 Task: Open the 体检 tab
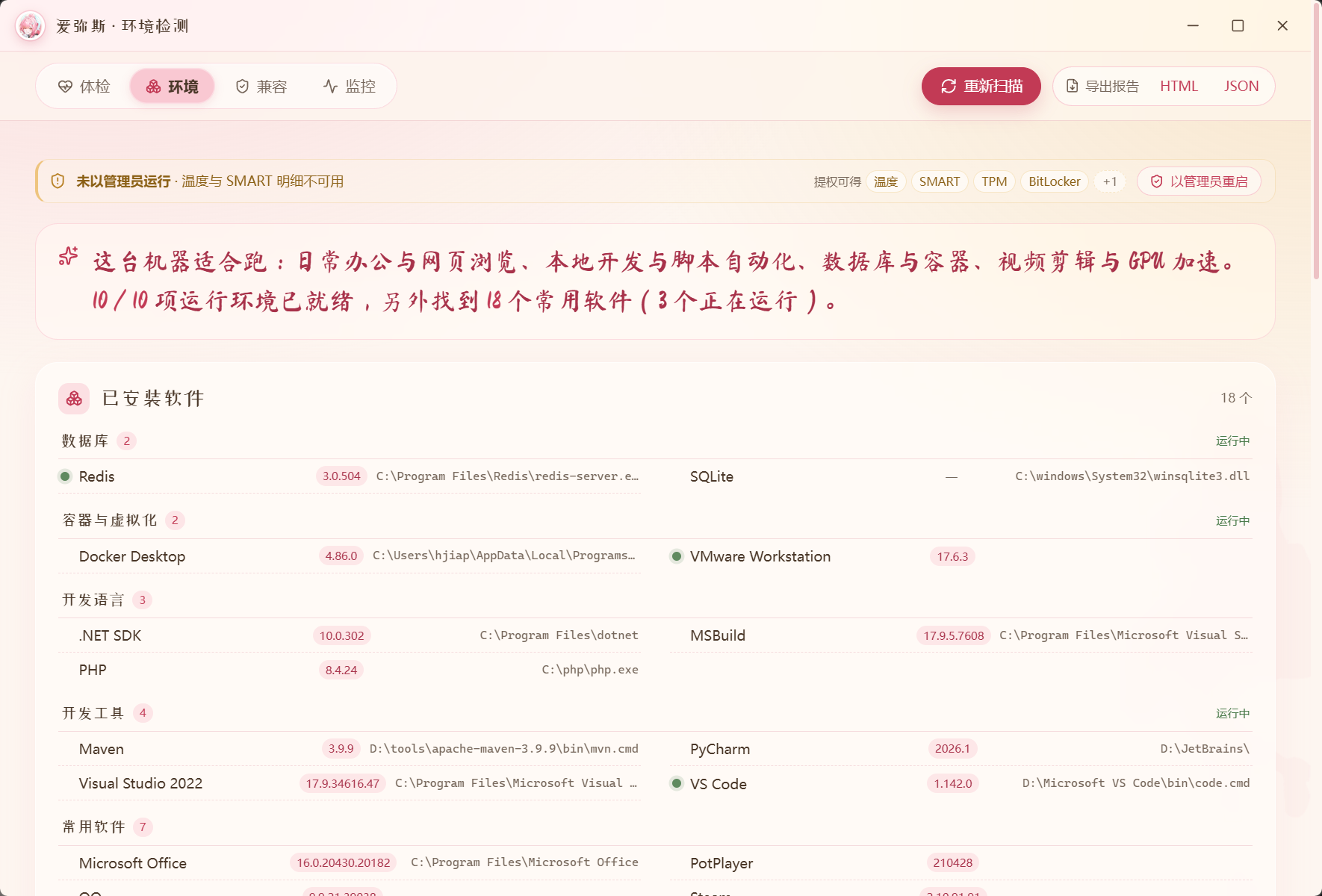coord(84,87)
